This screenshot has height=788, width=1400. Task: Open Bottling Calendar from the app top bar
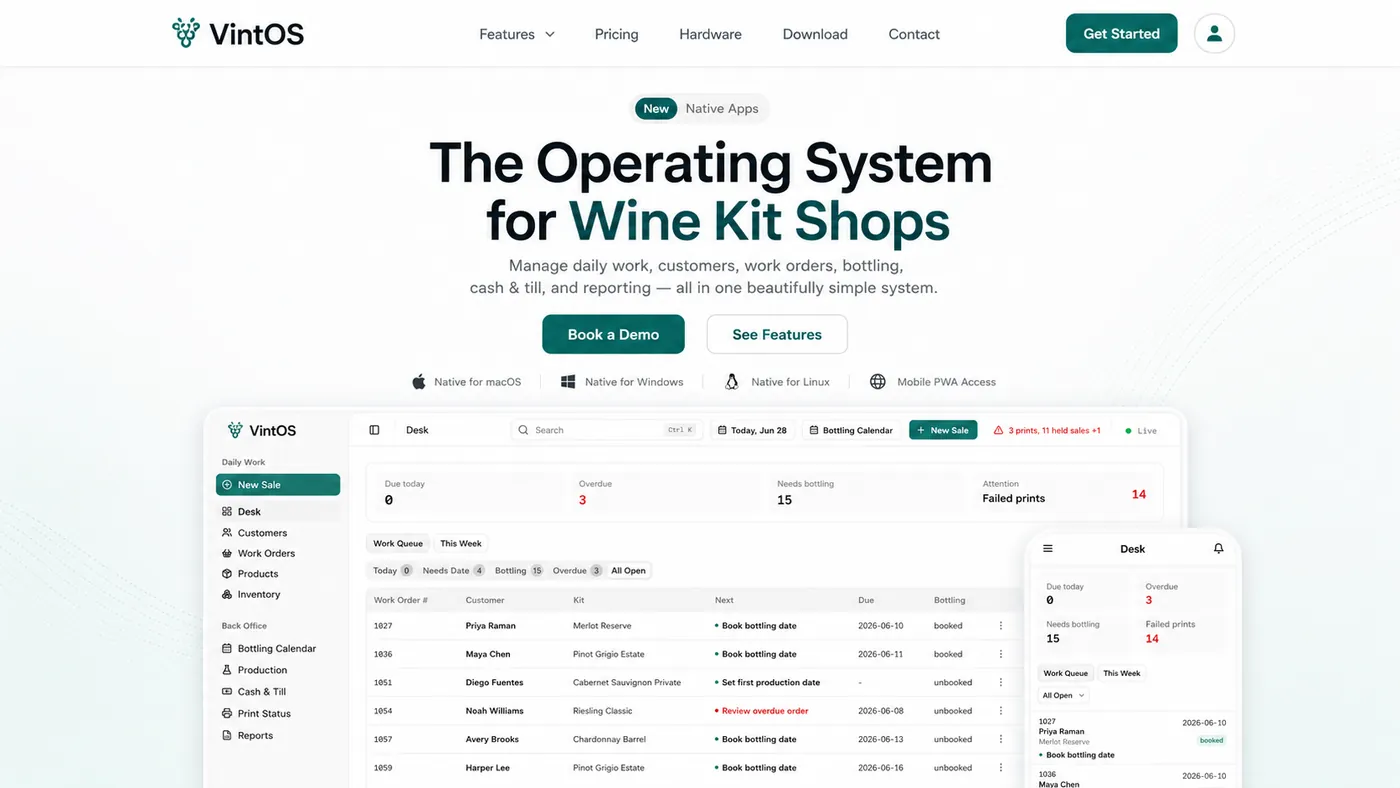(850, 430)
